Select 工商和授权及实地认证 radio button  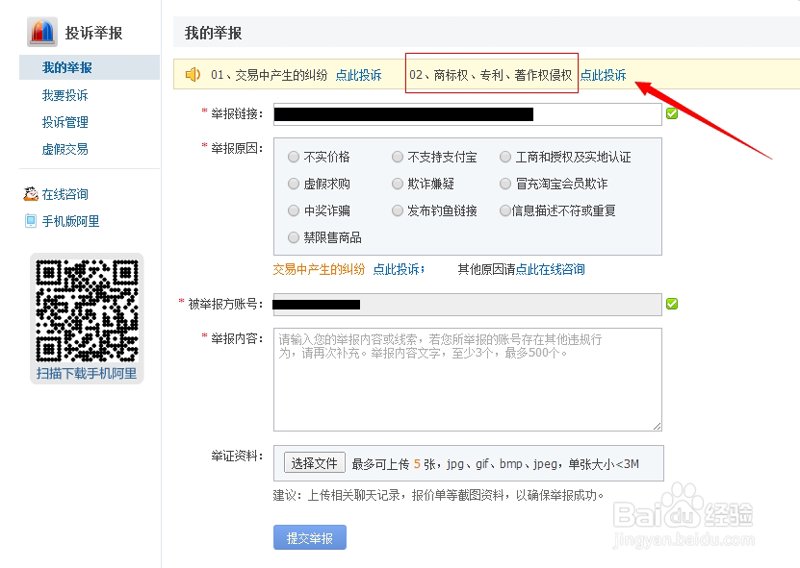click(x=505, y=157)
